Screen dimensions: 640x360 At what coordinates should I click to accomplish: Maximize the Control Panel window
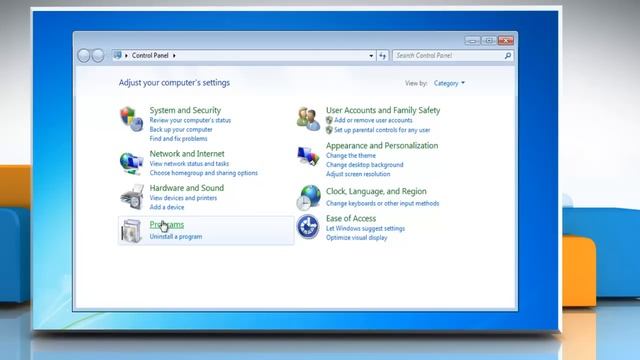489,40
